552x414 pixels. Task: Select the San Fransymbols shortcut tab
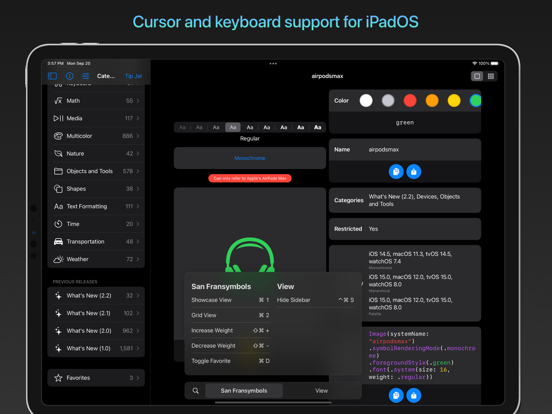244,391
